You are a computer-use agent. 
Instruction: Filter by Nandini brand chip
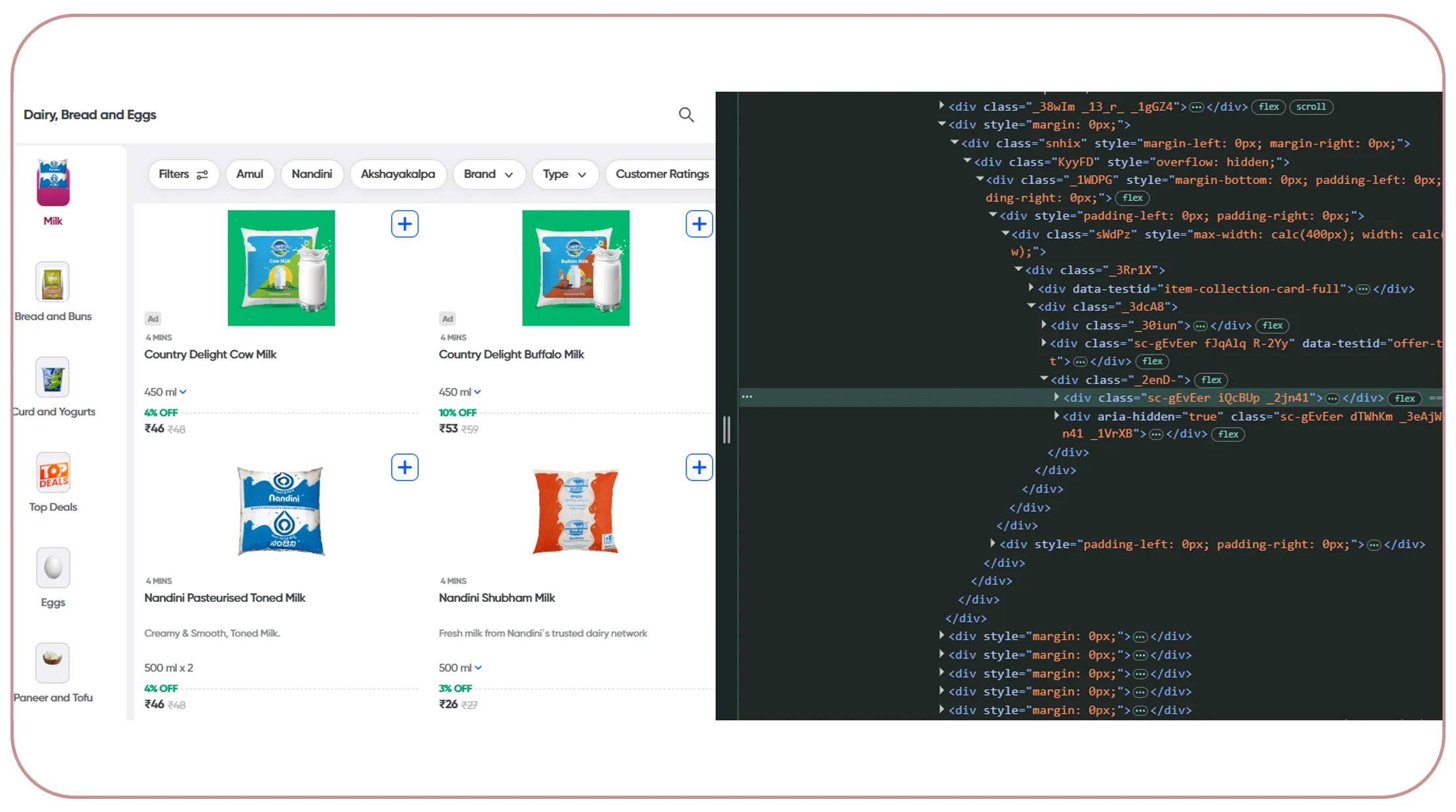312,174
